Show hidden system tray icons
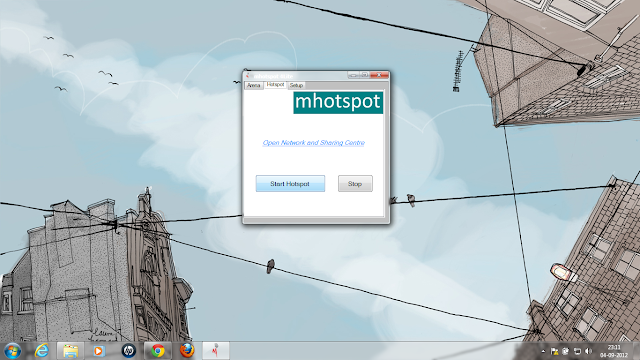The height and width of the screenshot is (360, 640). pos(543,351)
